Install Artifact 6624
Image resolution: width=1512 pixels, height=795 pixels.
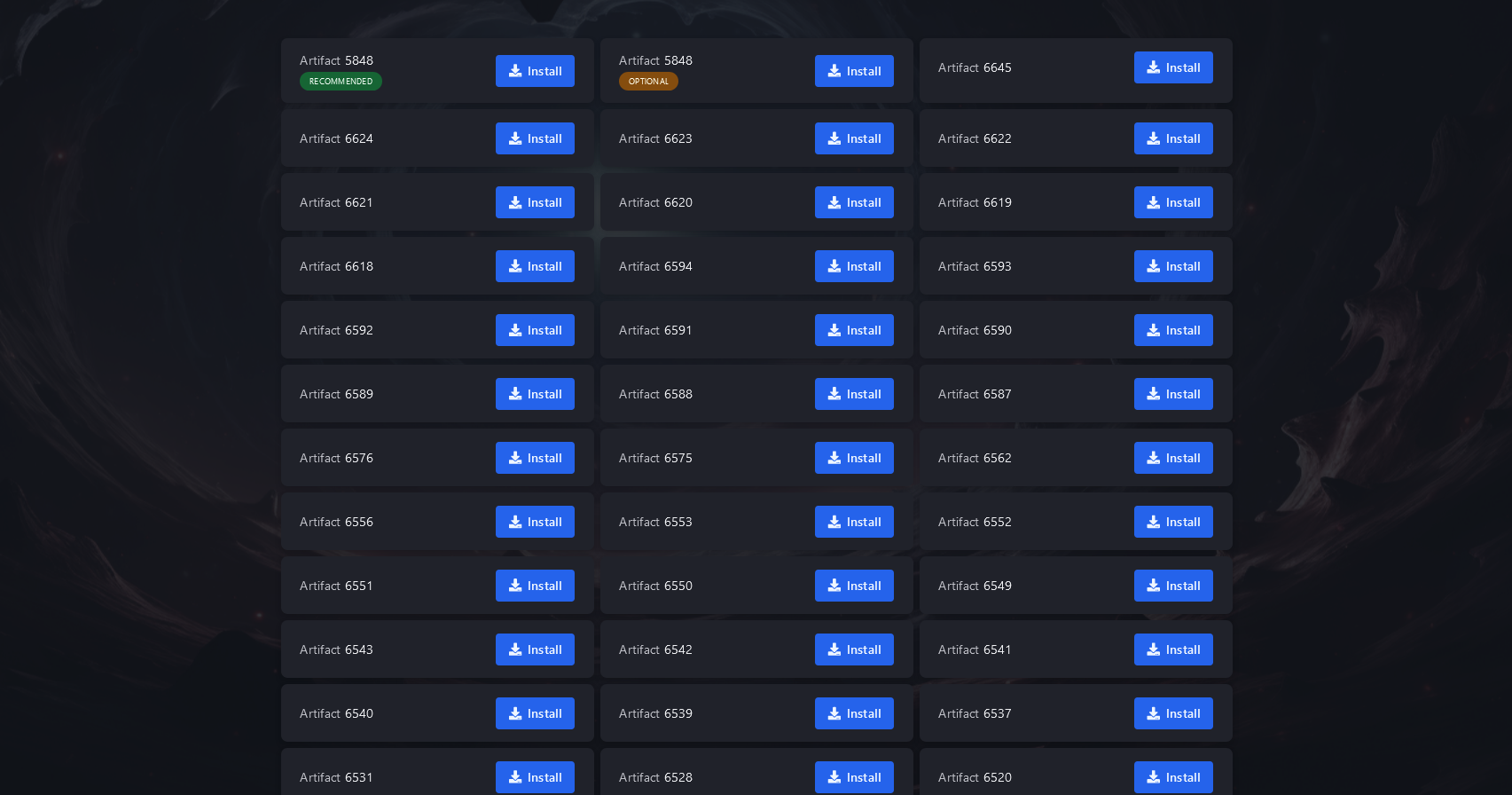535,138
